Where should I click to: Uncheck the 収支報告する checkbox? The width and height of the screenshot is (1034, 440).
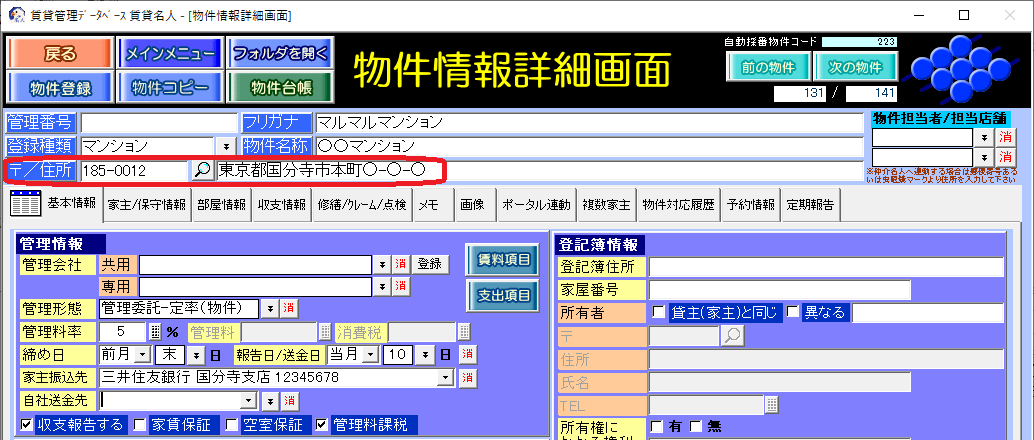pyautogui.click(x=27, y=425)
